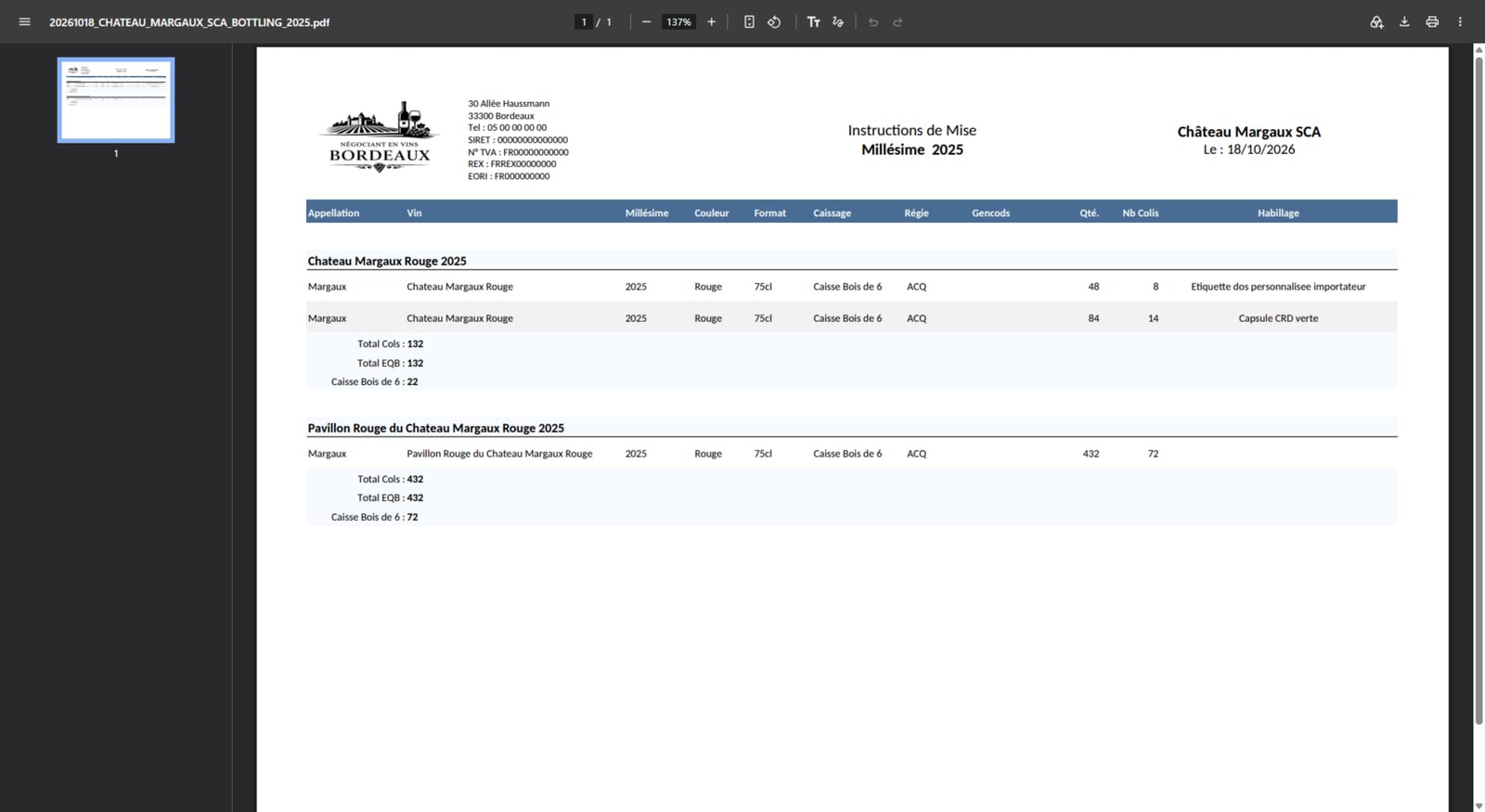Click the Nb Colis value 14
The image size is (1485, 812).
click(1153, 318)
